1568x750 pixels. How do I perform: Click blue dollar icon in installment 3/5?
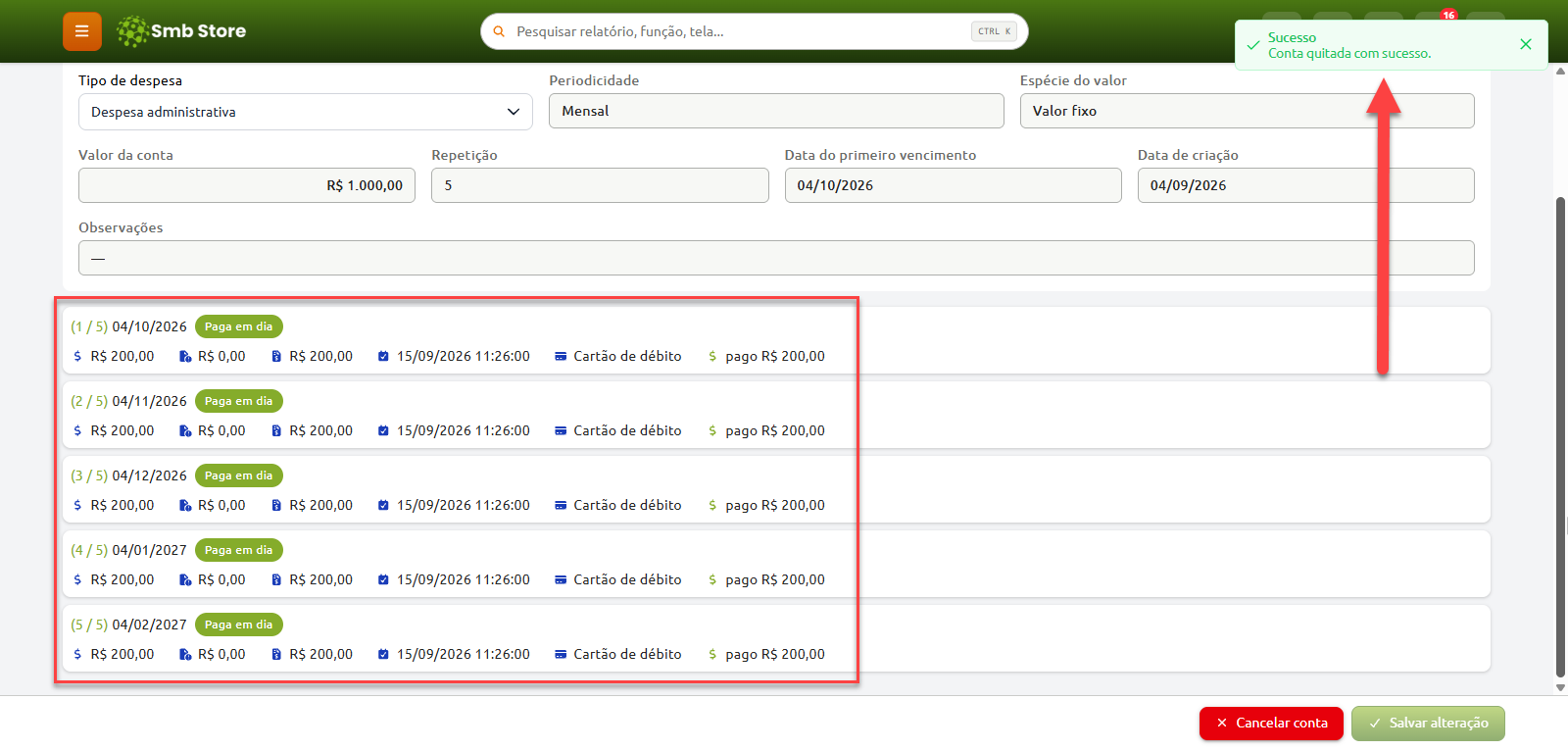click(77, 505)
